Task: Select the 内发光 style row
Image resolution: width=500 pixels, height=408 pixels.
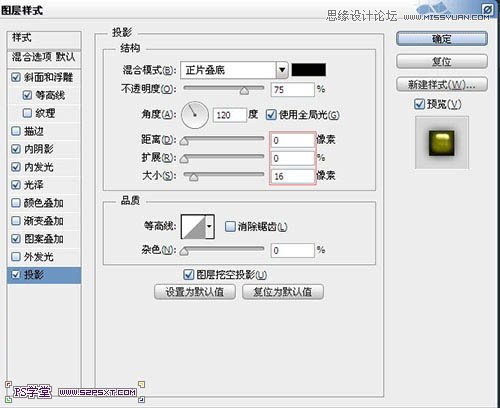Action: tap(44, 167)
